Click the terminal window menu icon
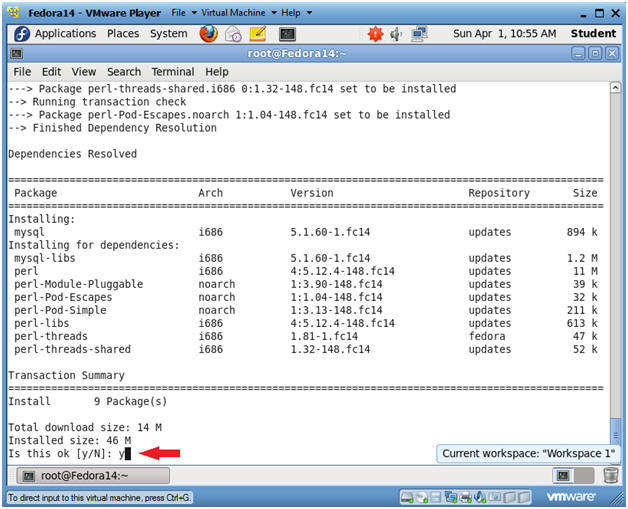Image resolution: width=628 pixels, height=509 pixels. click(16, 53)
